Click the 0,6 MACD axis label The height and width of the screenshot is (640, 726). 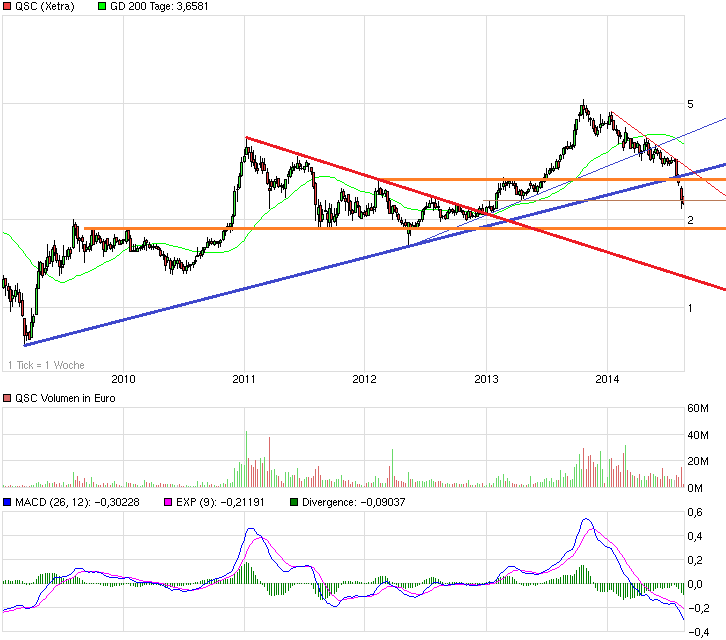(695, 512)
